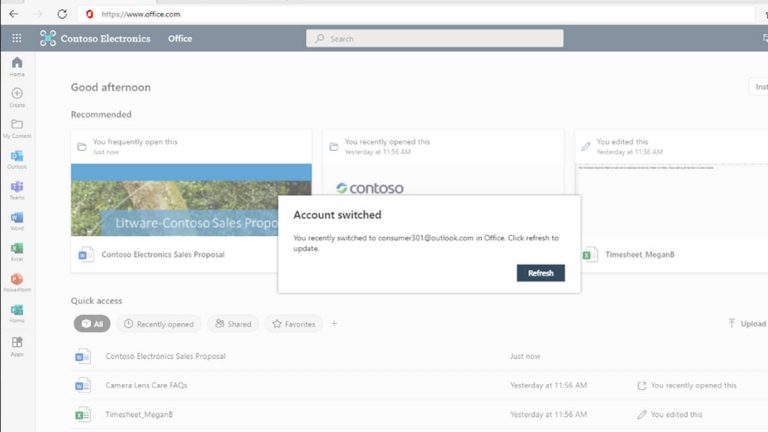Screen dimensions: 768x432
Task: Go to Home in the sidebar
Action: (x=17, y=67)
